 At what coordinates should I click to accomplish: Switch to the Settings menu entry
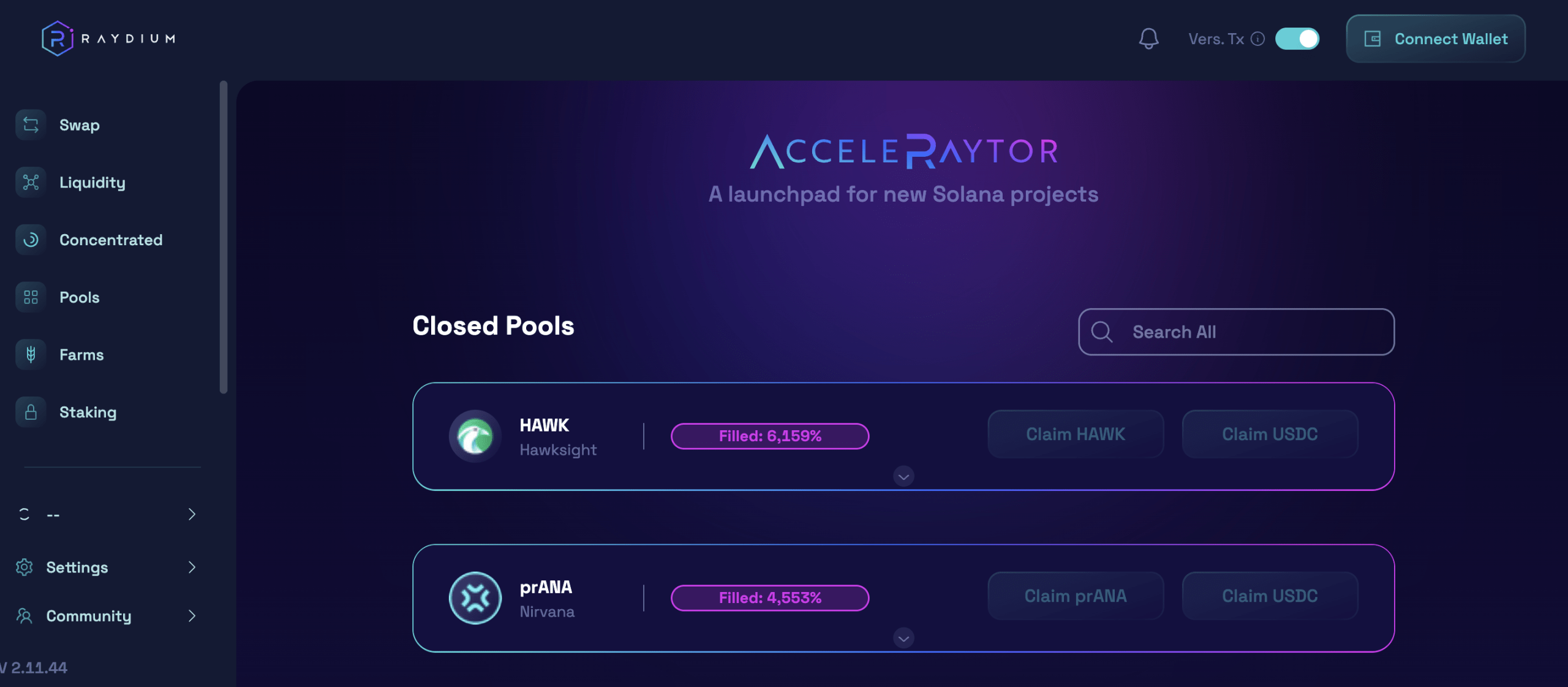(77, 567)
